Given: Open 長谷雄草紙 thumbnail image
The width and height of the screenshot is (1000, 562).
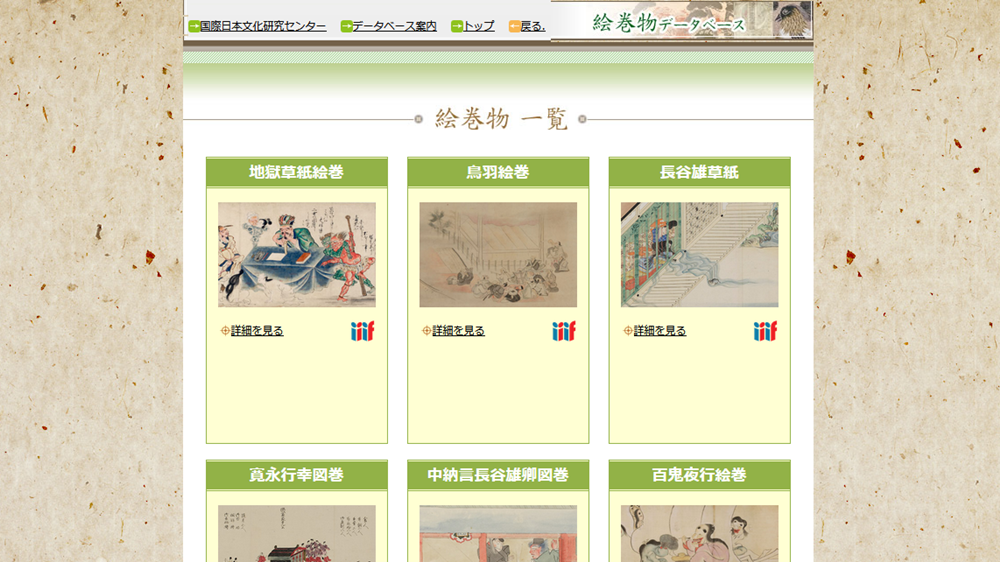Looking at the screenshot, I should click(700, 255).
